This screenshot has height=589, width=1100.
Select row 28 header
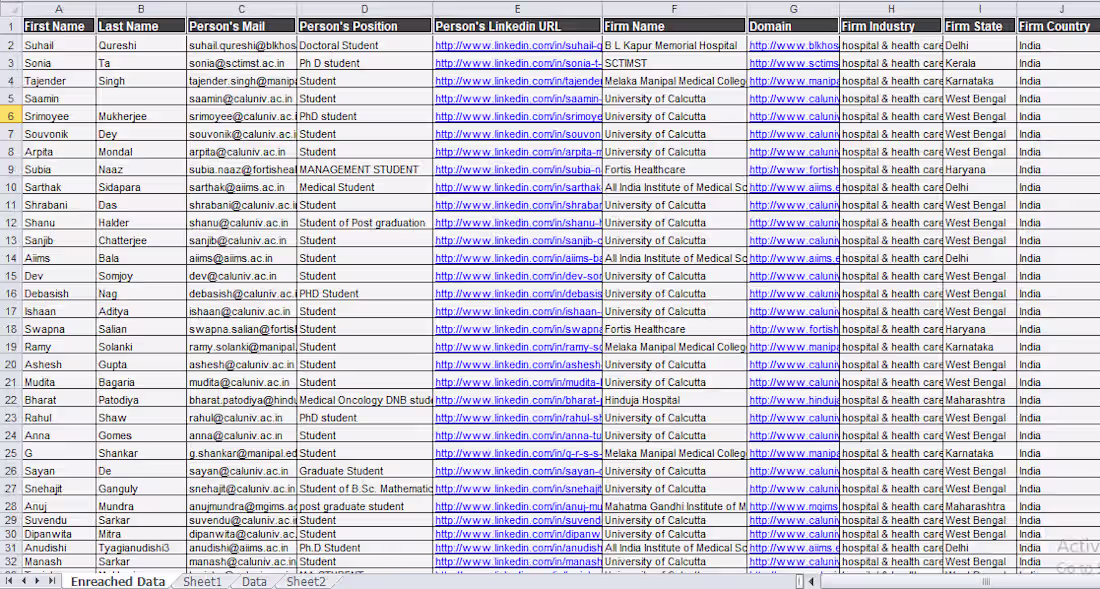pyautogui.click(x=11, y=506)
